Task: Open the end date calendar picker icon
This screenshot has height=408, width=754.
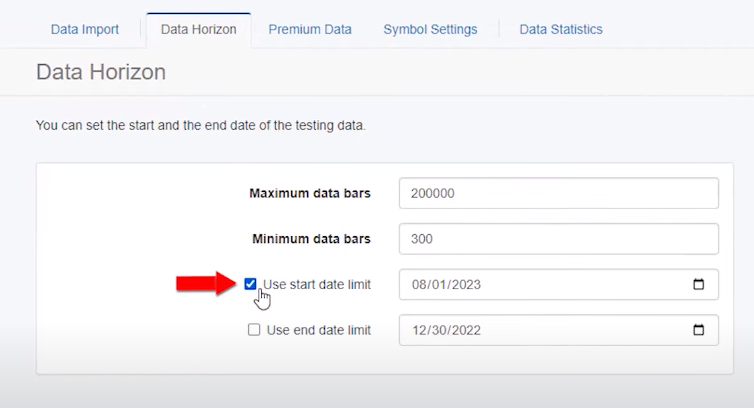Action: click(x=698, y=331)
